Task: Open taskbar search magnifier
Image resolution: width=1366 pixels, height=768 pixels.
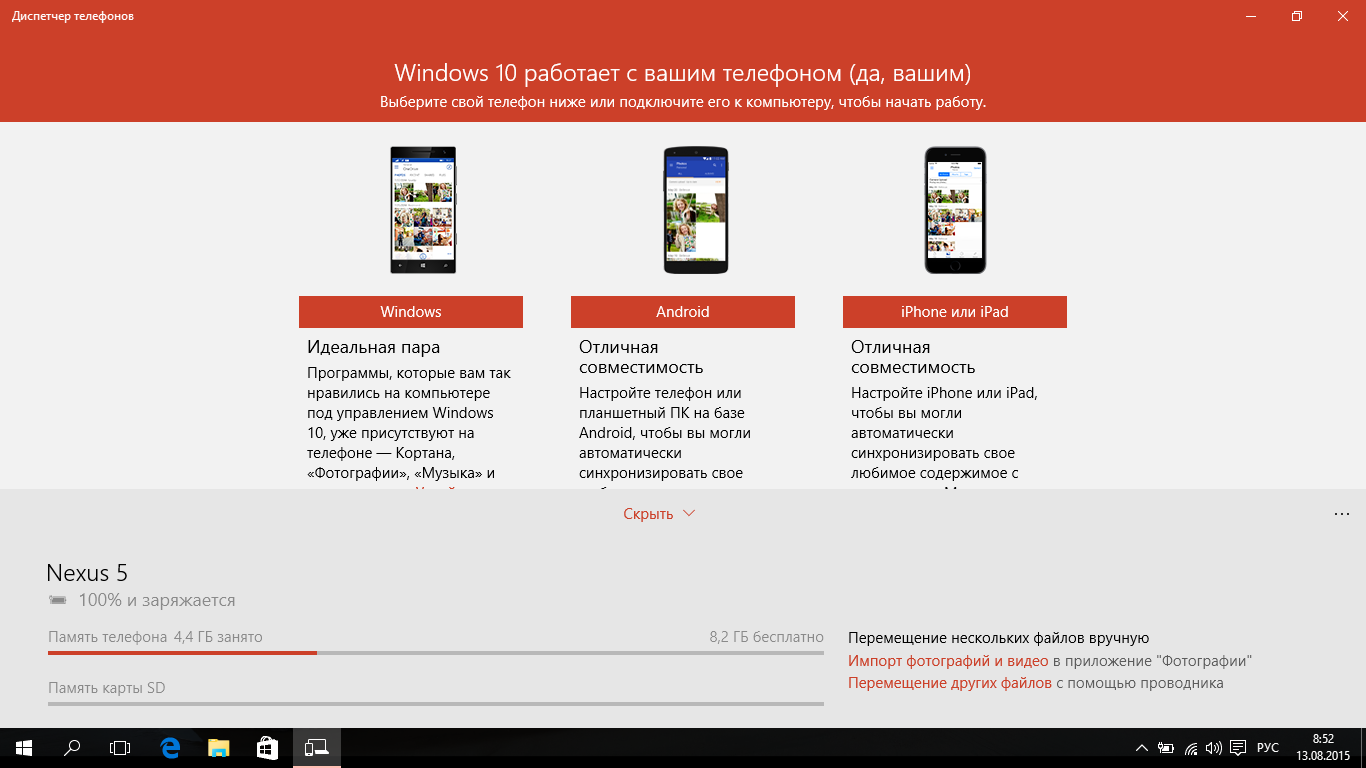Action: pos(72,748)
